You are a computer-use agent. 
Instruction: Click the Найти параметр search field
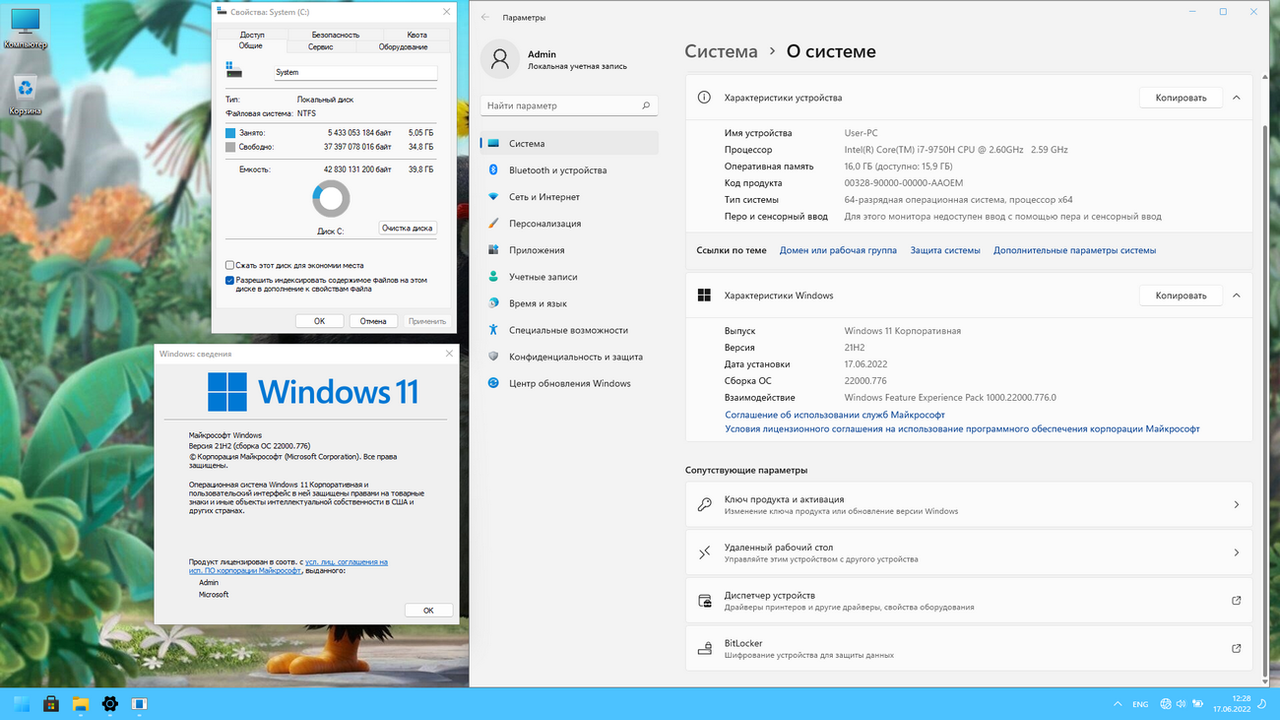click(x=569, y=105)
